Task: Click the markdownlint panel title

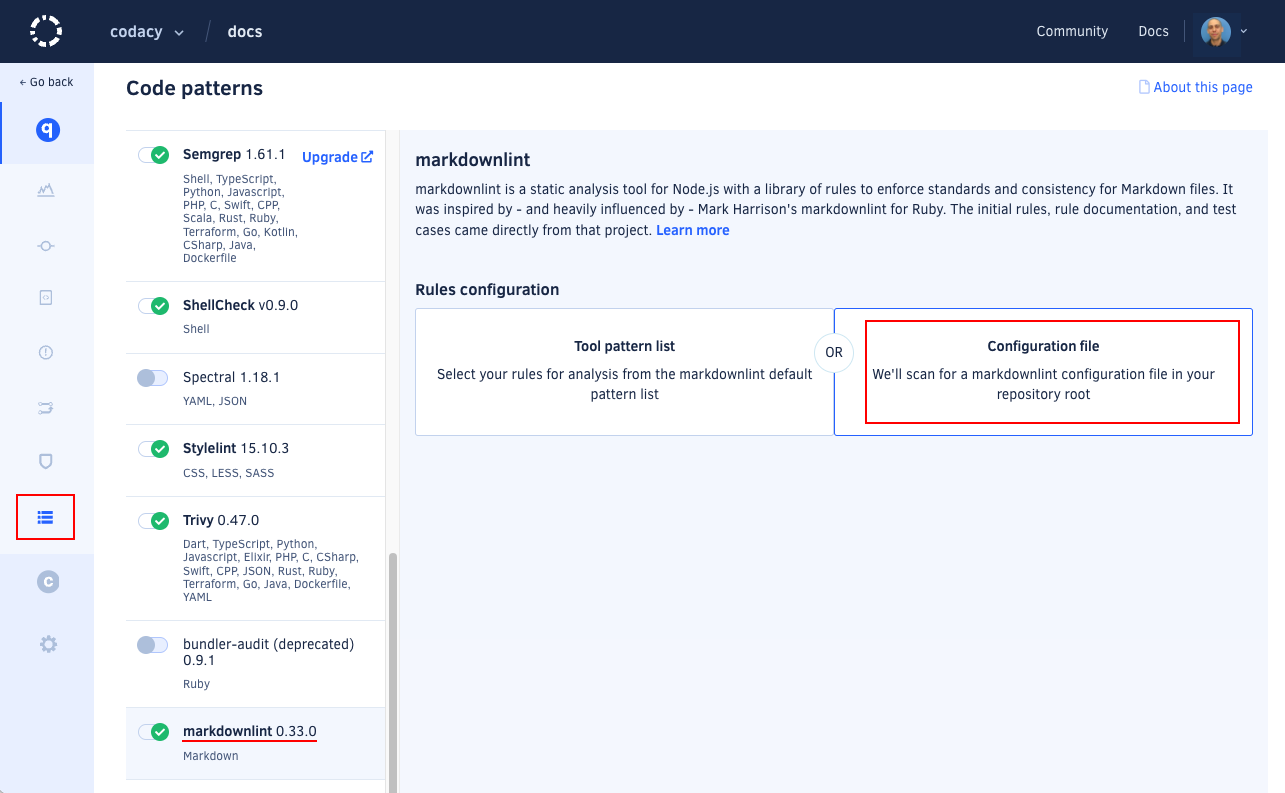Action: 473,160
